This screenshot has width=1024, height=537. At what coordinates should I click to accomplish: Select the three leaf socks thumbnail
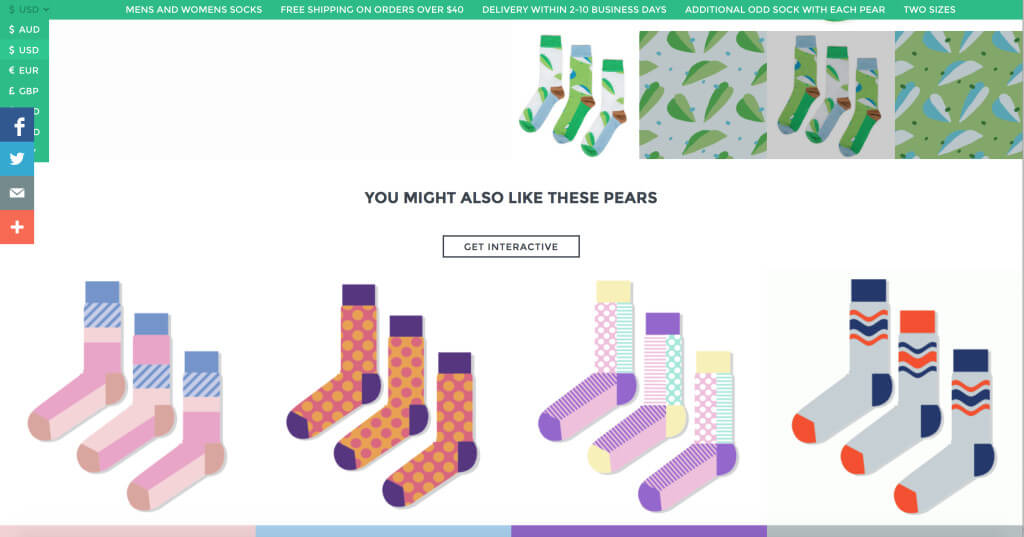pyautogui.click(x=575, y=95)
